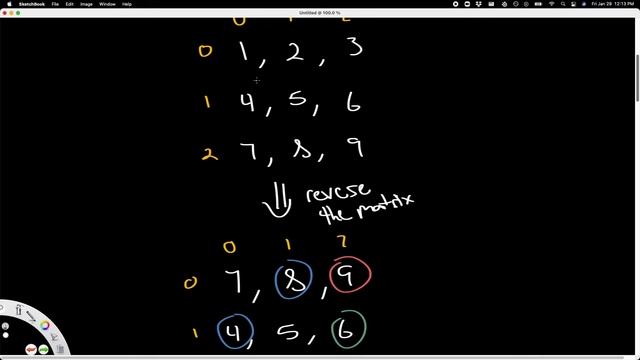Open the Apple menu

pos(9,4)
